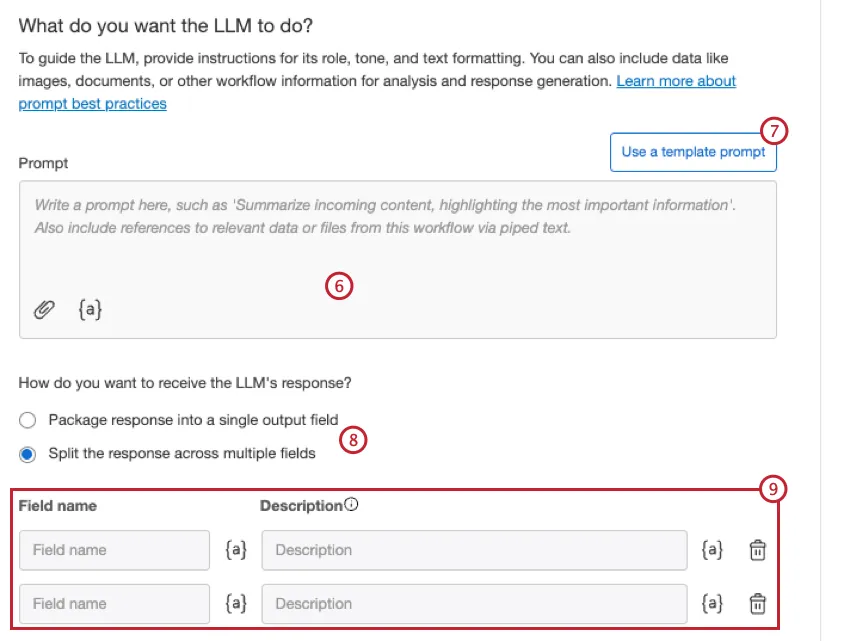Click the second Field name input

114,604
